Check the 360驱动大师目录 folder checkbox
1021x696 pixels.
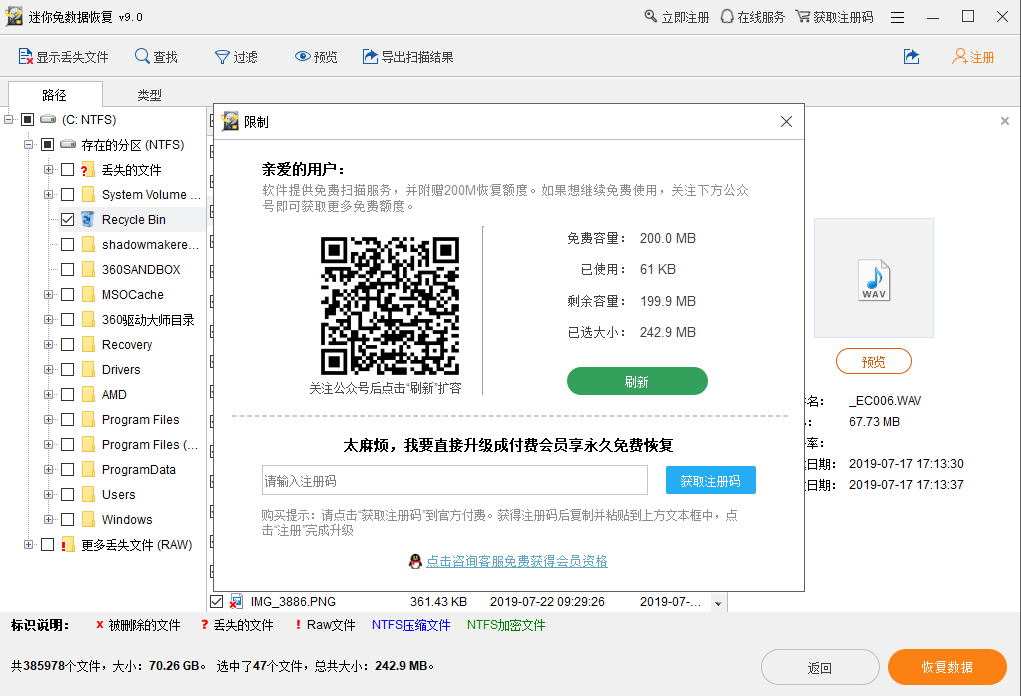(x=68, y=320)
